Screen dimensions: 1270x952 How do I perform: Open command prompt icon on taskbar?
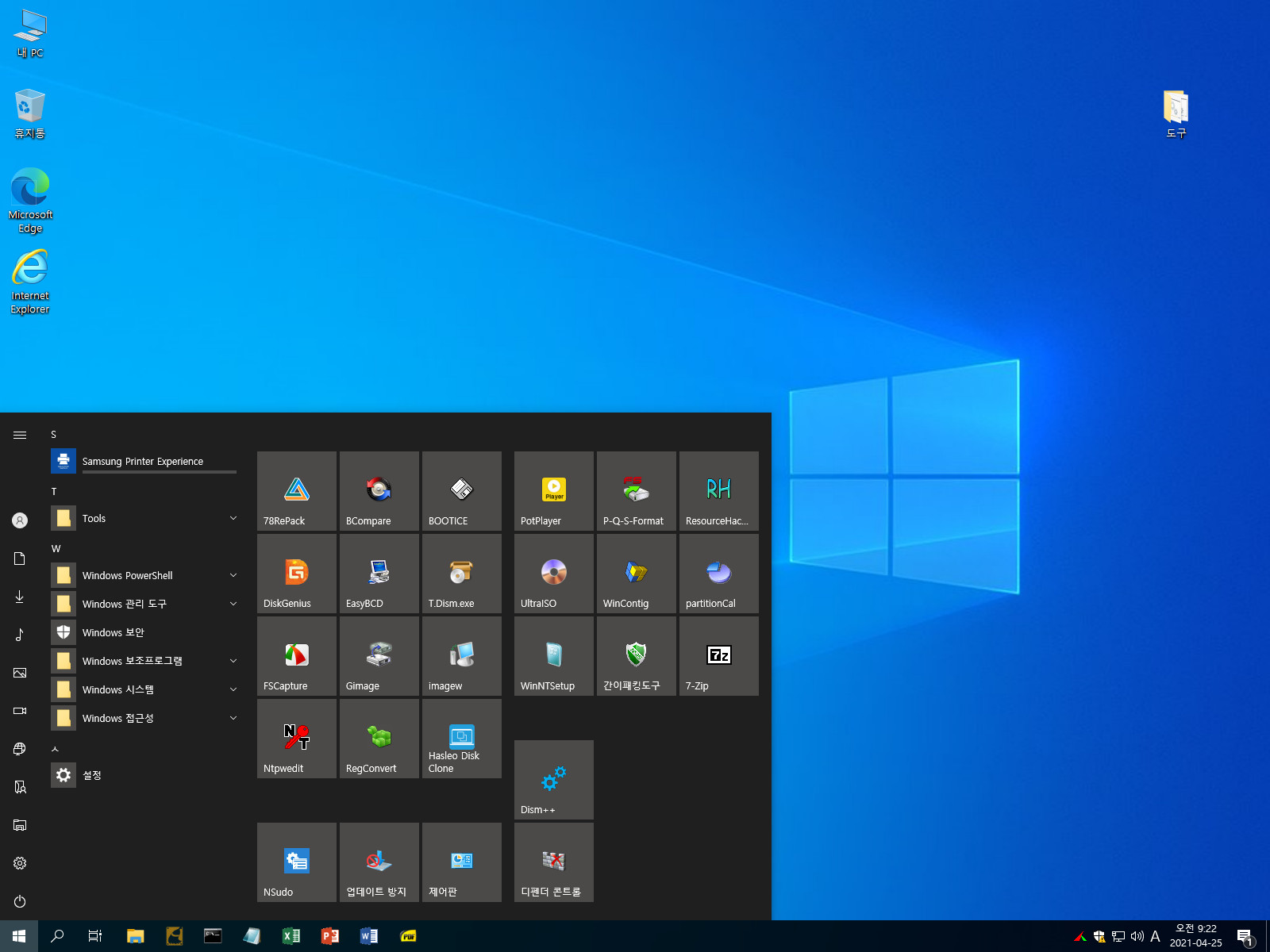(x=213, y=936)
